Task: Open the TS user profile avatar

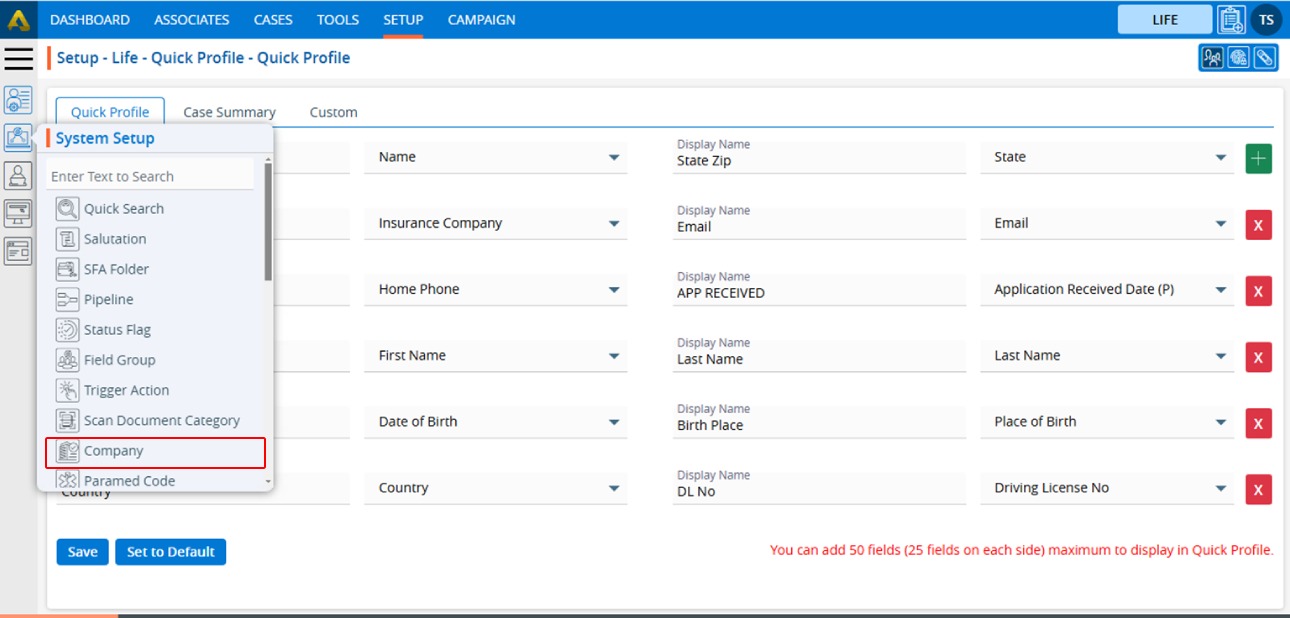Action: pyautogui.click(x=1266, y=19)
